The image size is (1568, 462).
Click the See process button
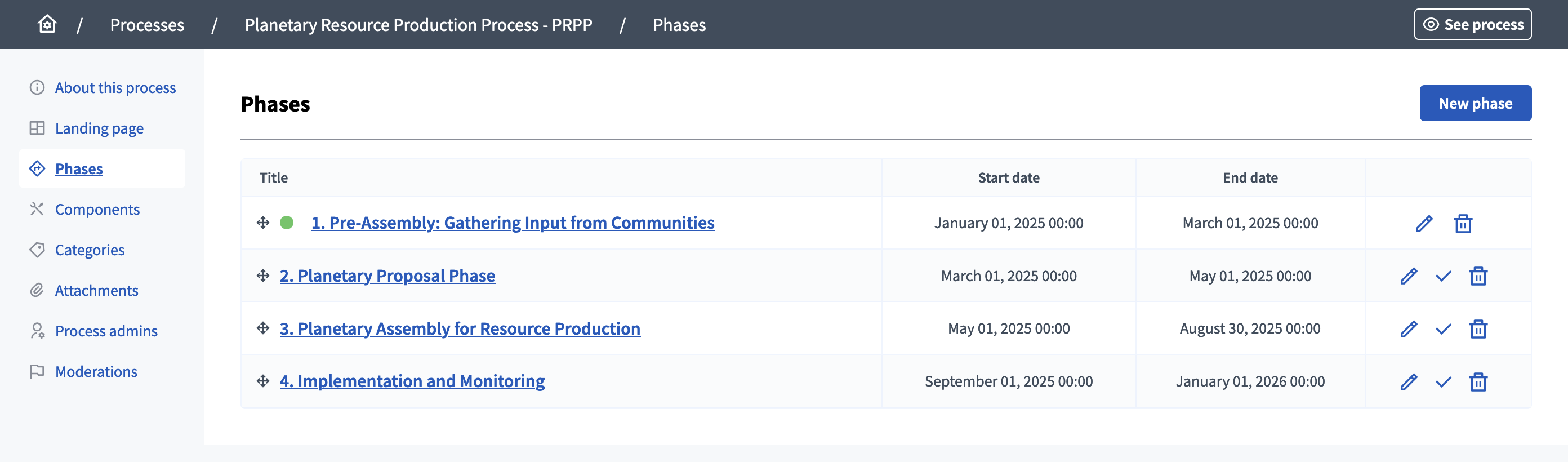tap(1472, 24)
